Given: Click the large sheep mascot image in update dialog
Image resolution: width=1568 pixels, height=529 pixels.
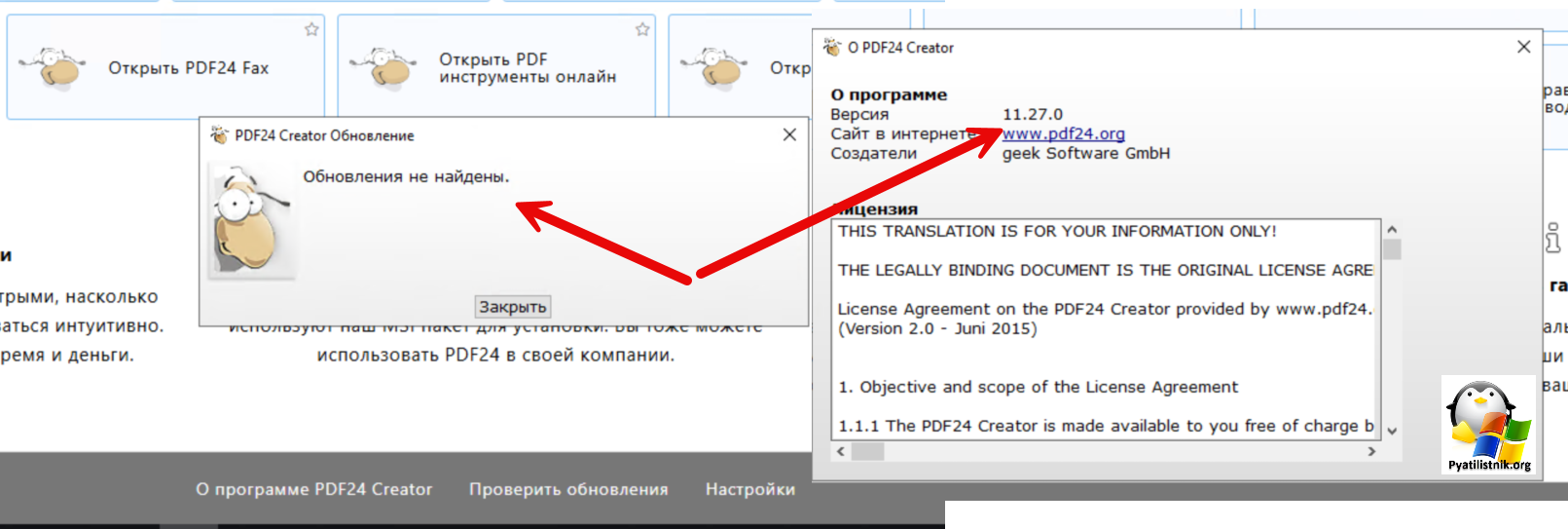Looking at the screenshot, I should coord(251,221).
